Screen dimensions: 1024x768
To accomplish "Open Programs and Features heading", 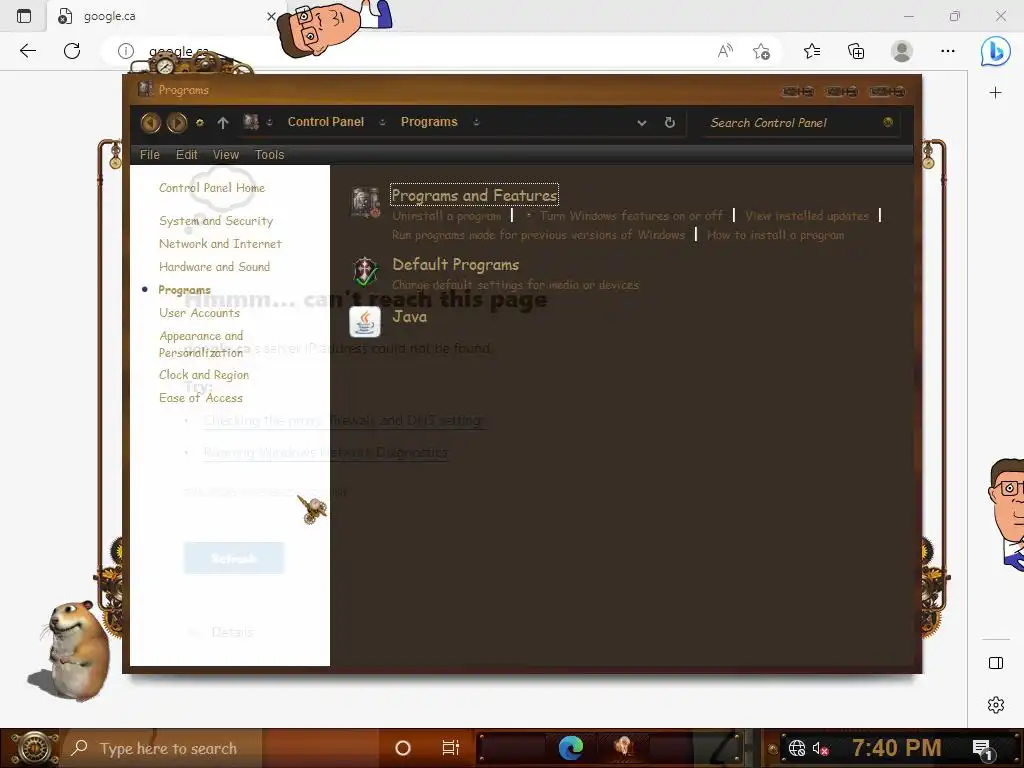I will [474, 195].
